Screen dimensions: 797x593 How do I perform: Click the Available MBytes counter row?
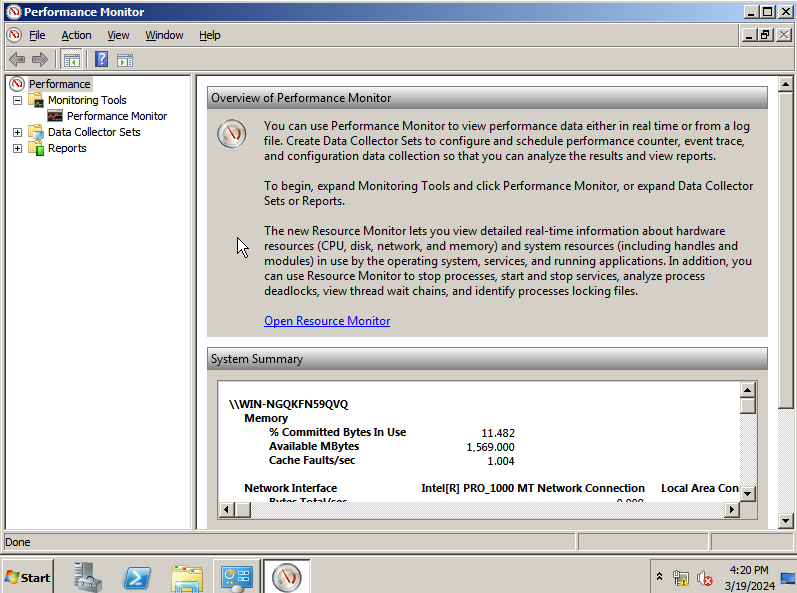tap(391, 447)
